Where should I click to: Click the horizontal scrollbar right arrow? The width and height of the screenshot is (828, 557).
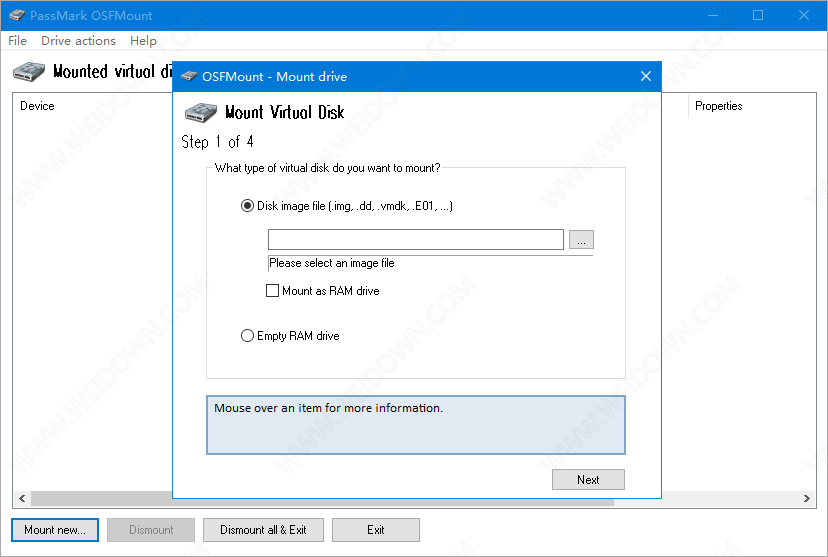pos(808,499)
